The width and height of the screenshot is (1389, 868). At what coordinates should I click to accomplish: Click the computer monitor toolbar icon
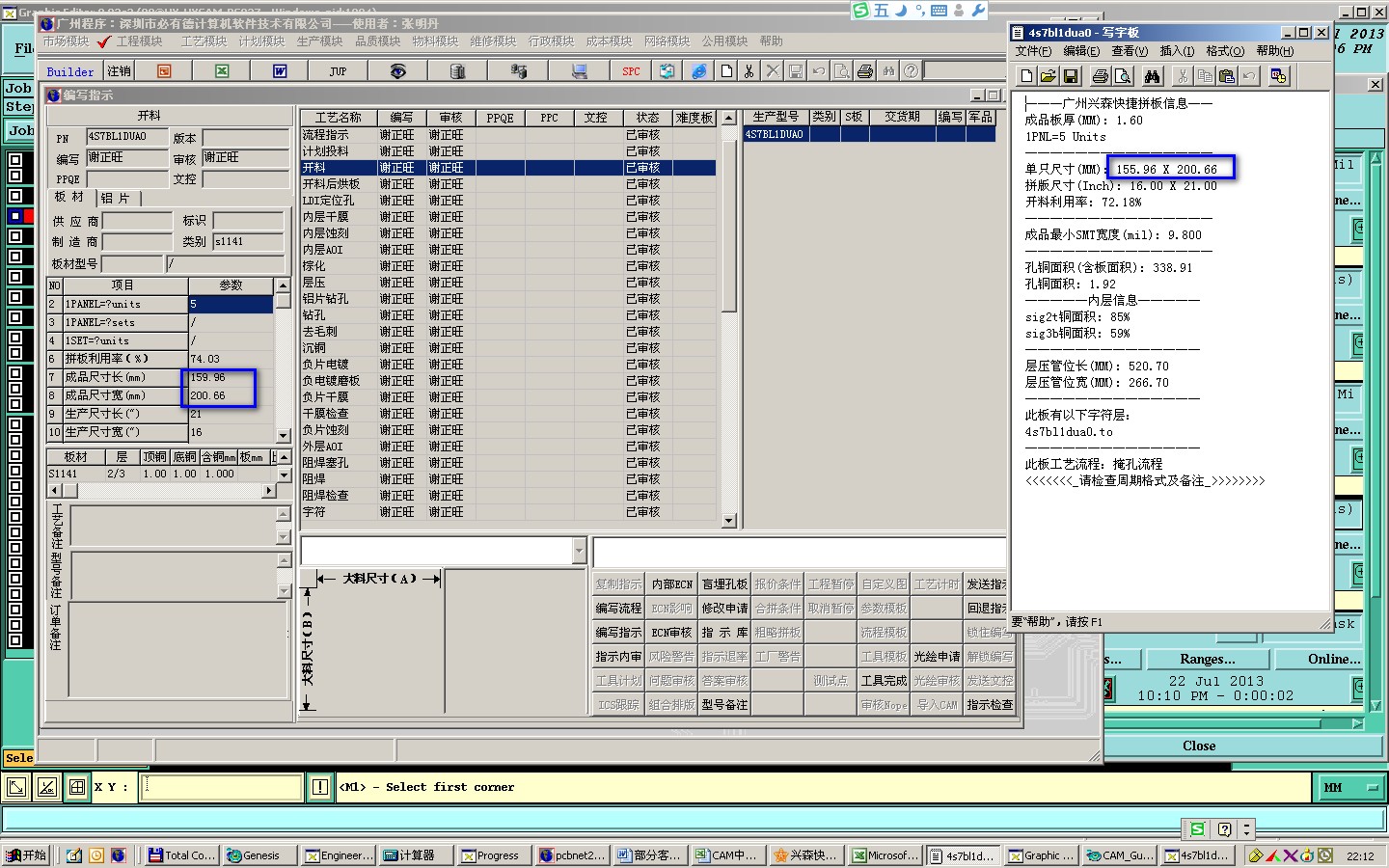tap(579, 71)
